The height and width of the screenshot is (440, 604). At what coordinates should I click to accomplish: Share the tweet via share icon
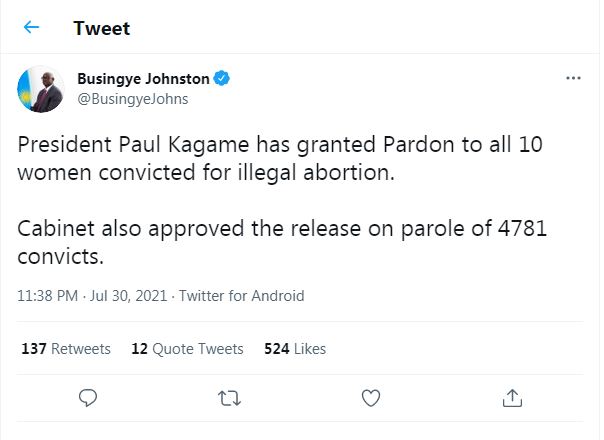(x=513, y=398)
